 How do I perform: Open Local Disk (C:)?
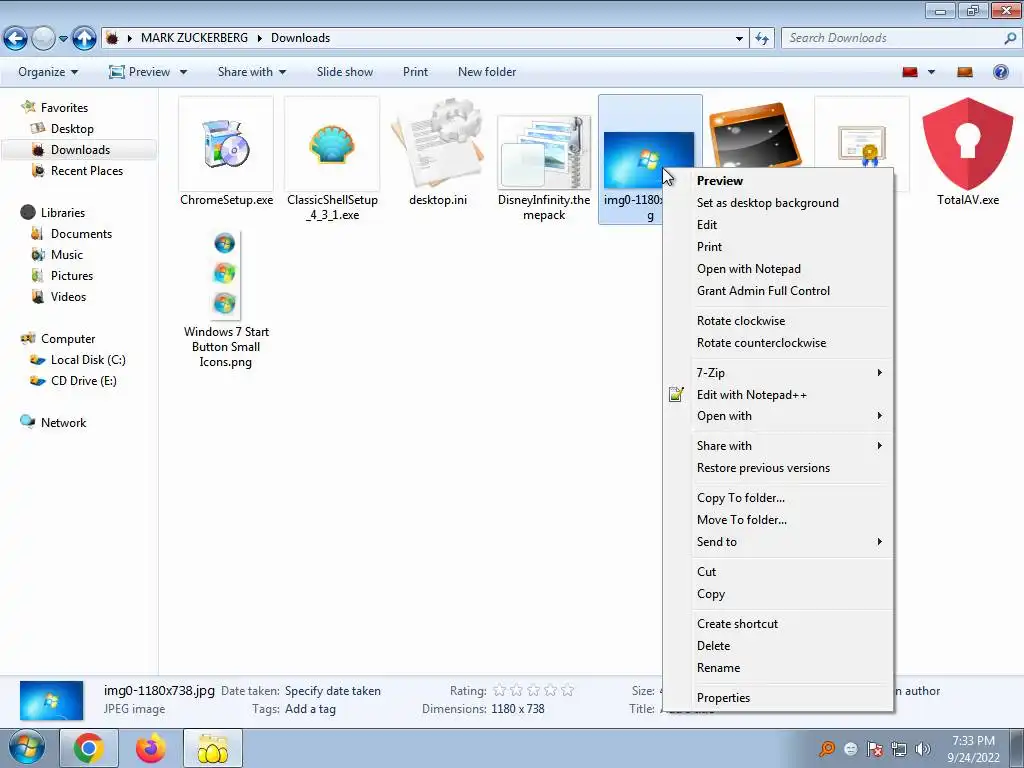click(88, 360)
